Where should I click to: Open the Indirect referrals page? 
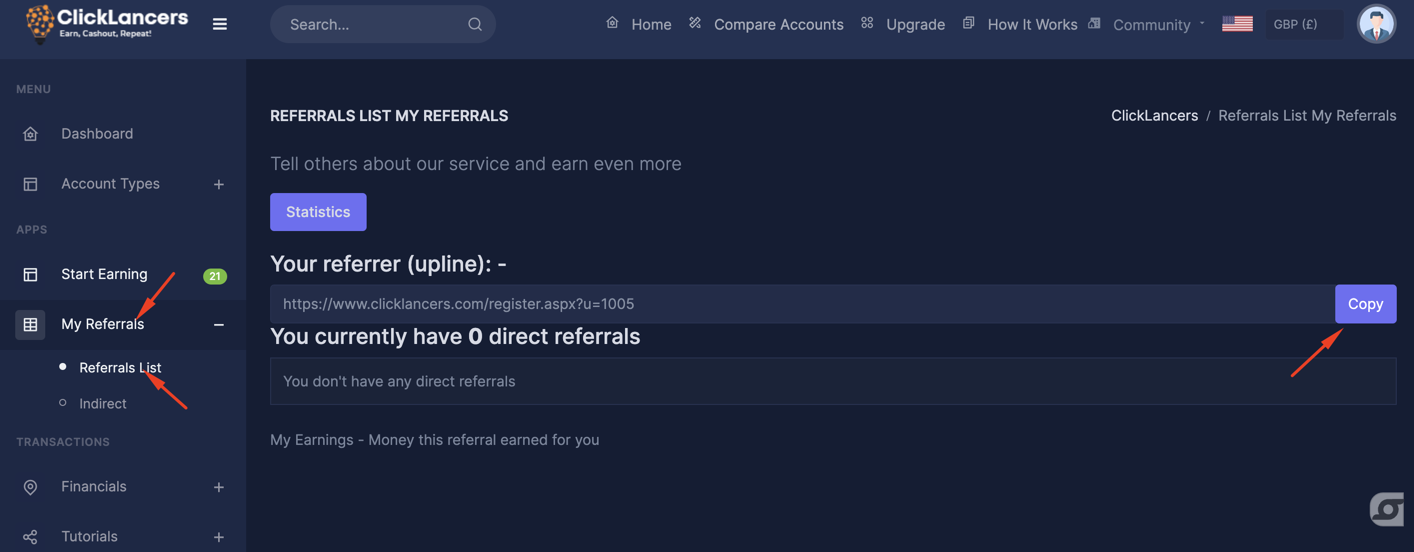click(x=103, y=404)
